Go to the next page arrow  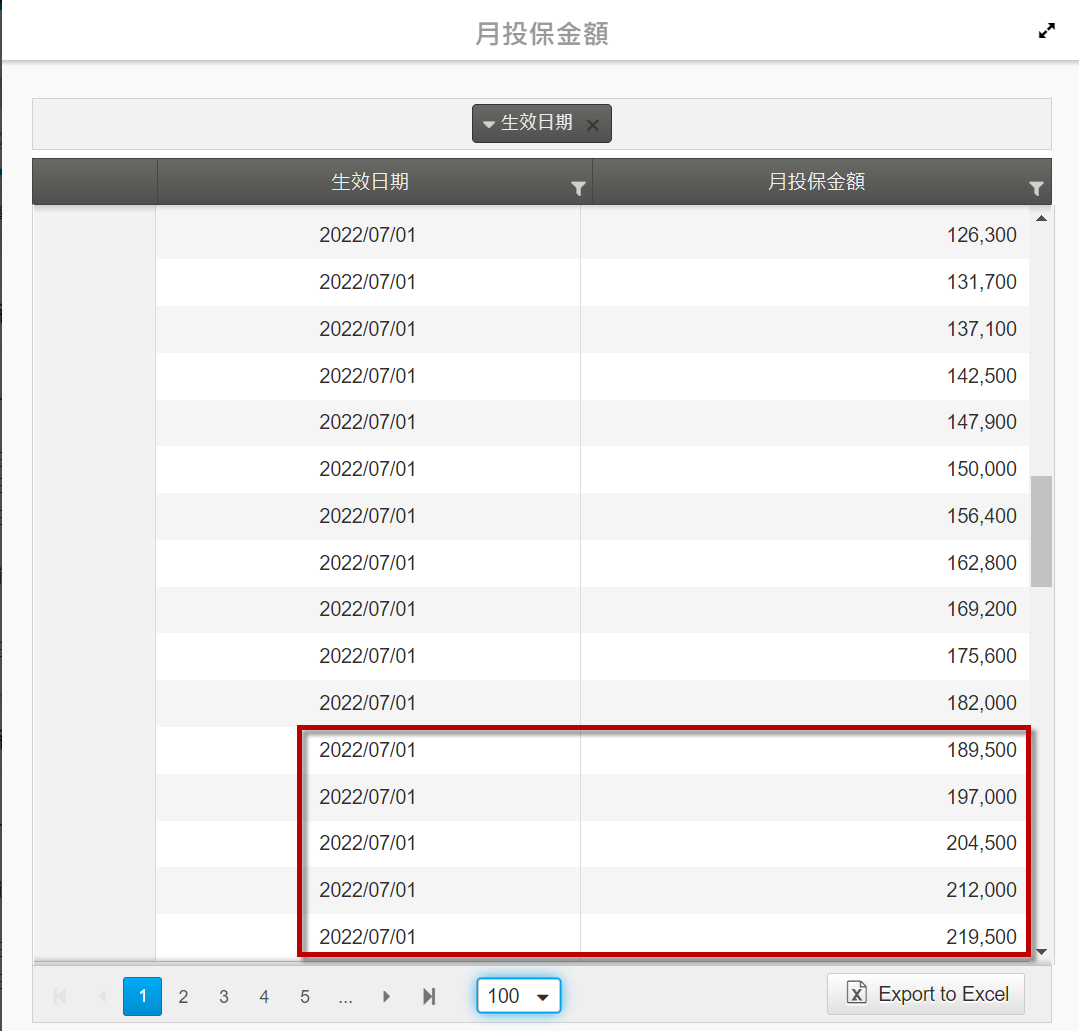coord(386,996)
